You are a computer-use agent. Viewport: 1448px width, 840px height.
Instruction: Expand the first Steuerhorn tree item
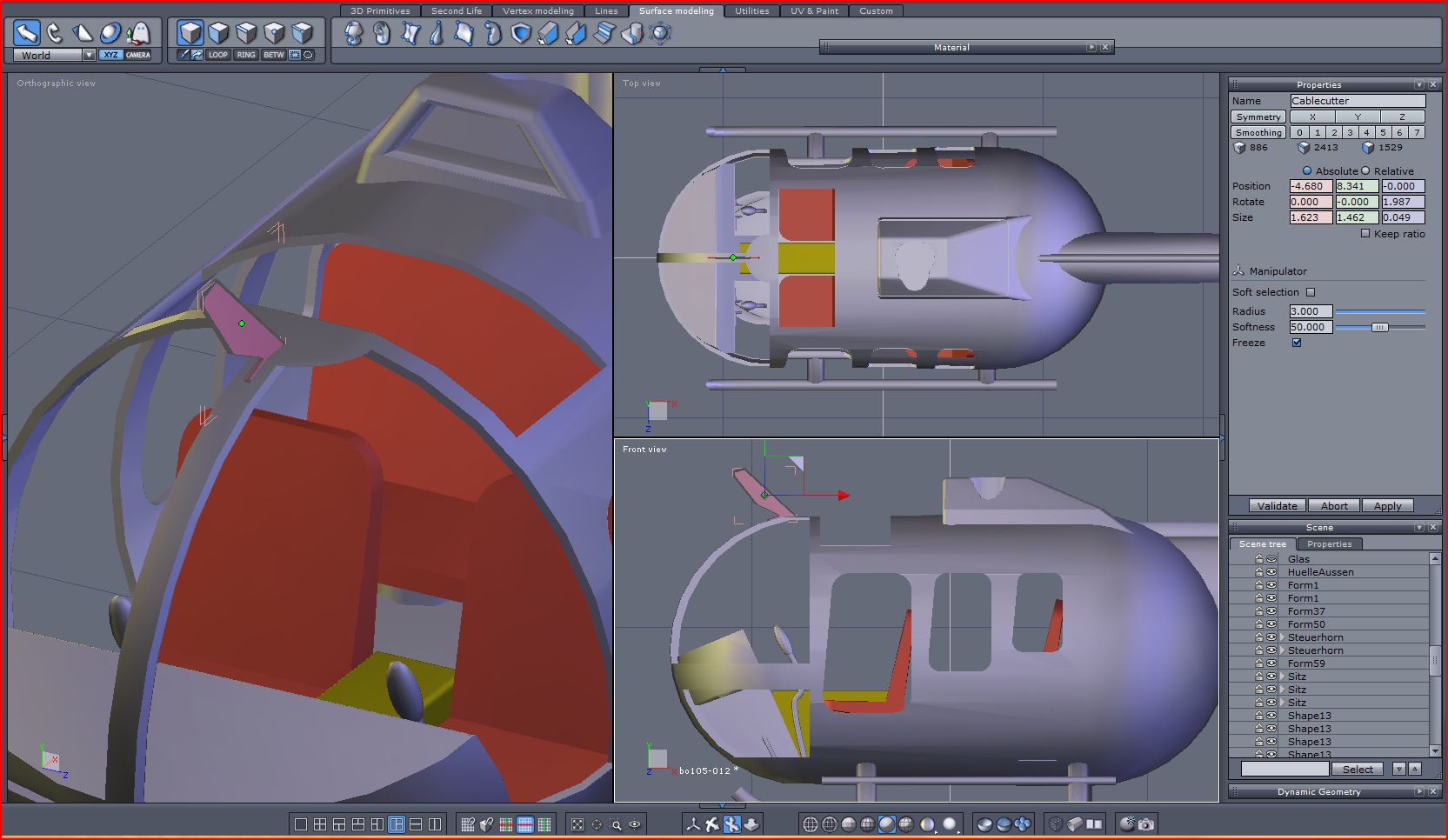pyautogui.click(x=1282, y=637)
